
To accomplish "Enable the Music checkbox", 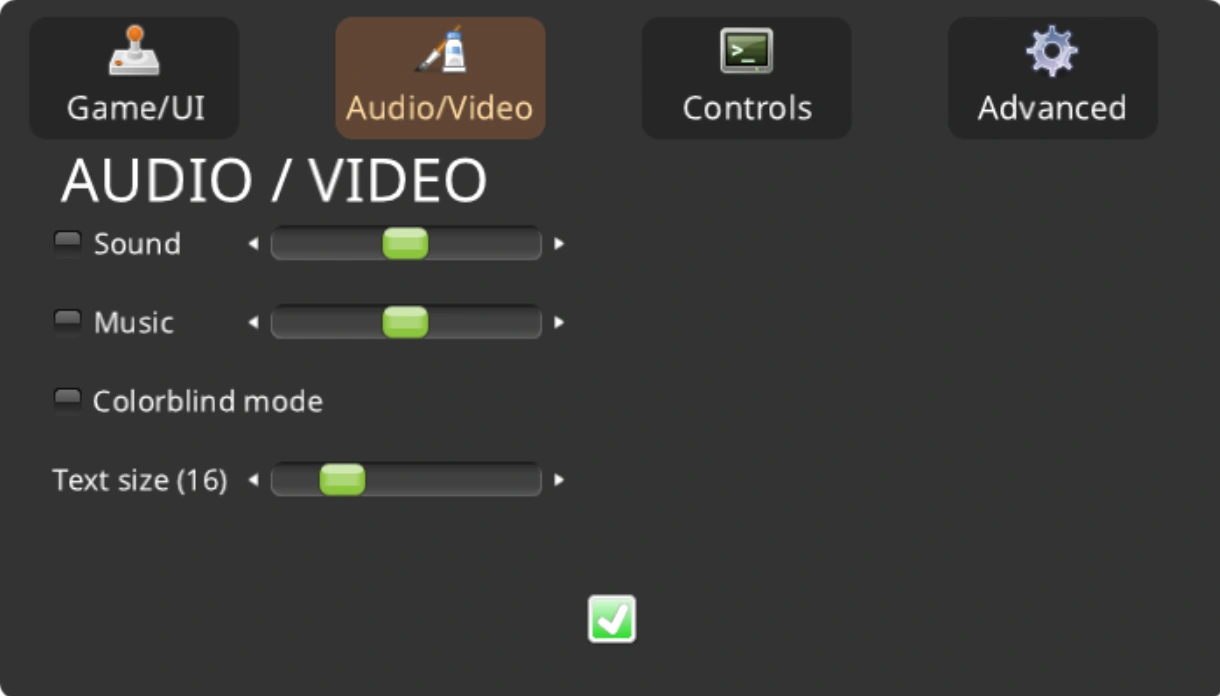I will point(68,322).
